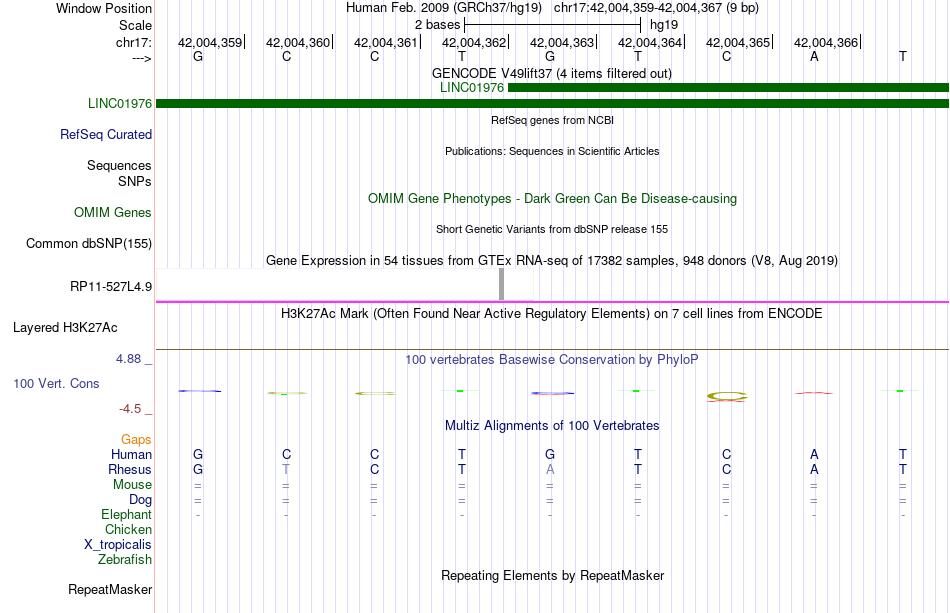Open the Layered H3K27Ac track label
Viewport: 950px width, 613px height.
coord(65,328)
